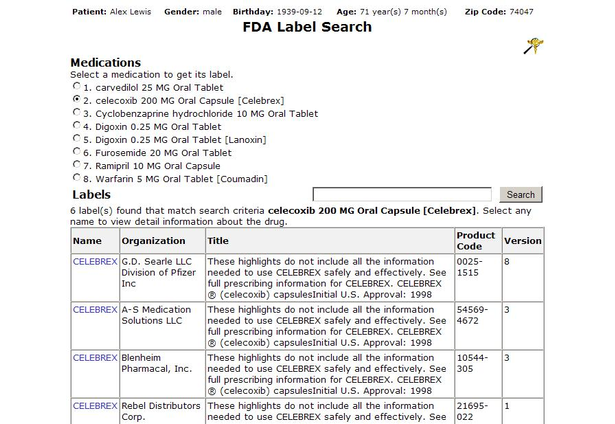Open CELEBREX label from Rebel Distributors Corp.

pos(95,406)
